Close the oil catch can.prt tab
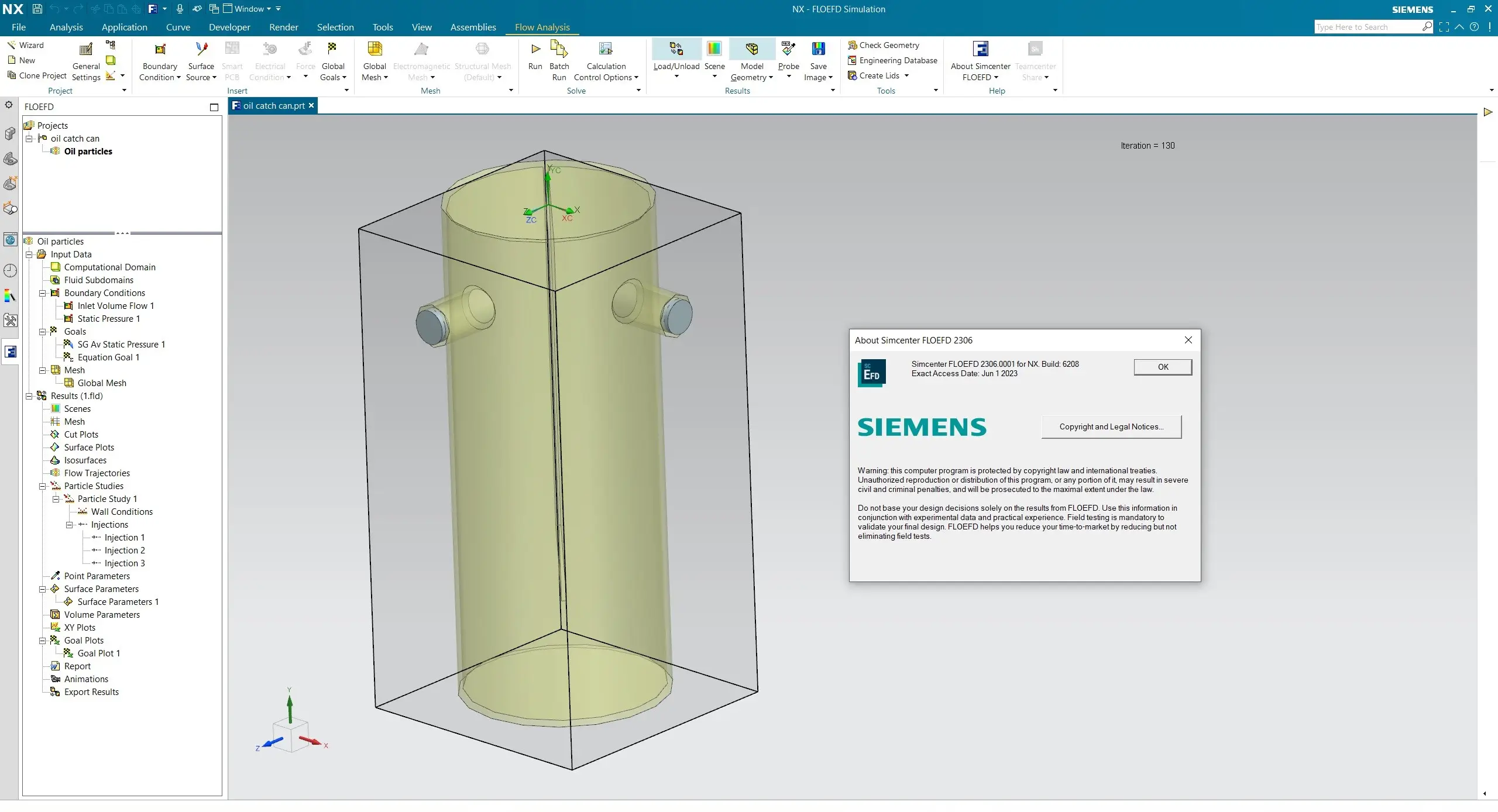The height and width of the screenshot is (812, 1498). point(311,105)
